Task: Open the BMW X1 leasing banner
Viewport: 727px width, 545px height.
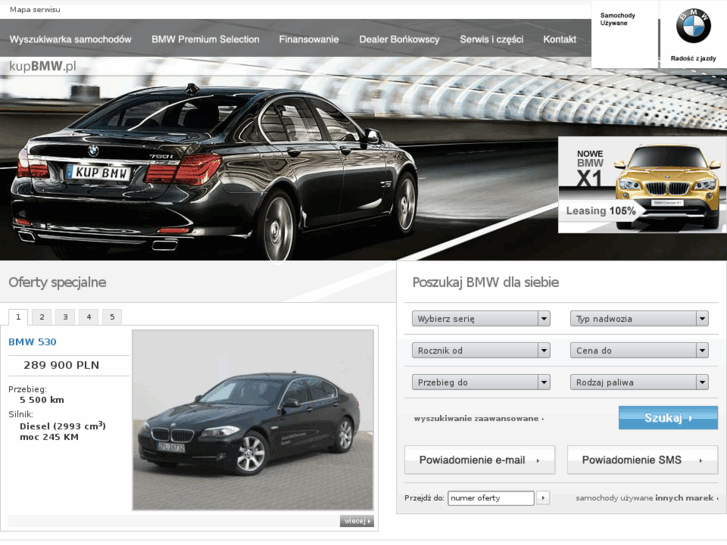Action: point(642,184)
